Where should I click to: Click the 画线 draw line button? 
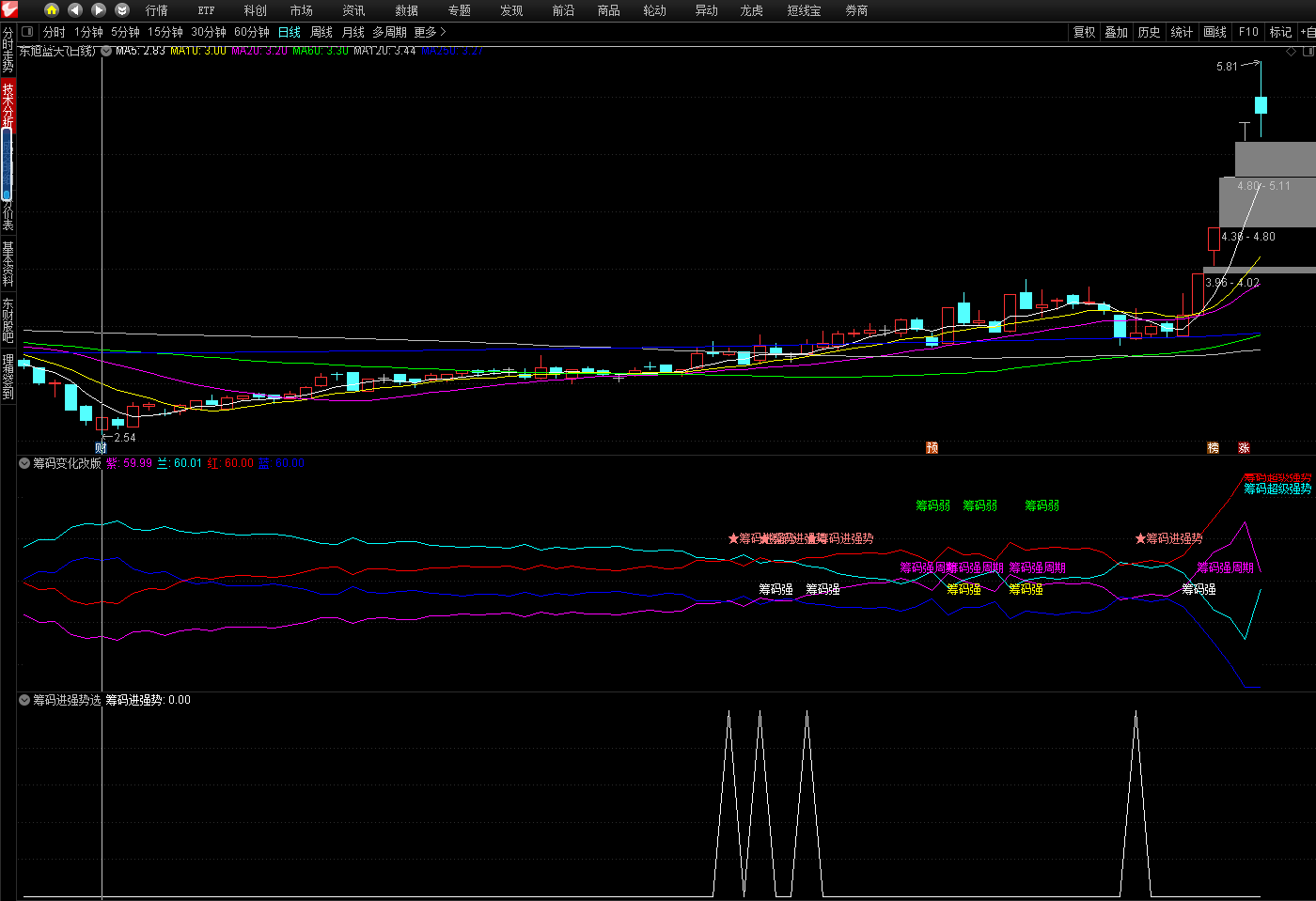[x=1215, y=32]
